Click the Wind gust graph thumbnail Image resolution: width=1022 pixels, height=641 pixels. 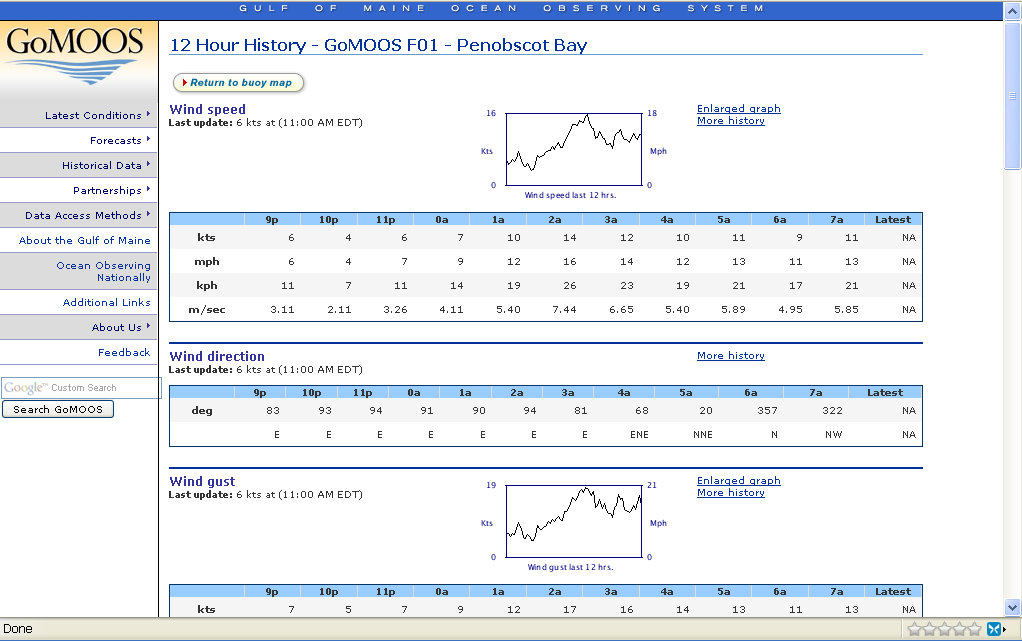coord(574,521)
